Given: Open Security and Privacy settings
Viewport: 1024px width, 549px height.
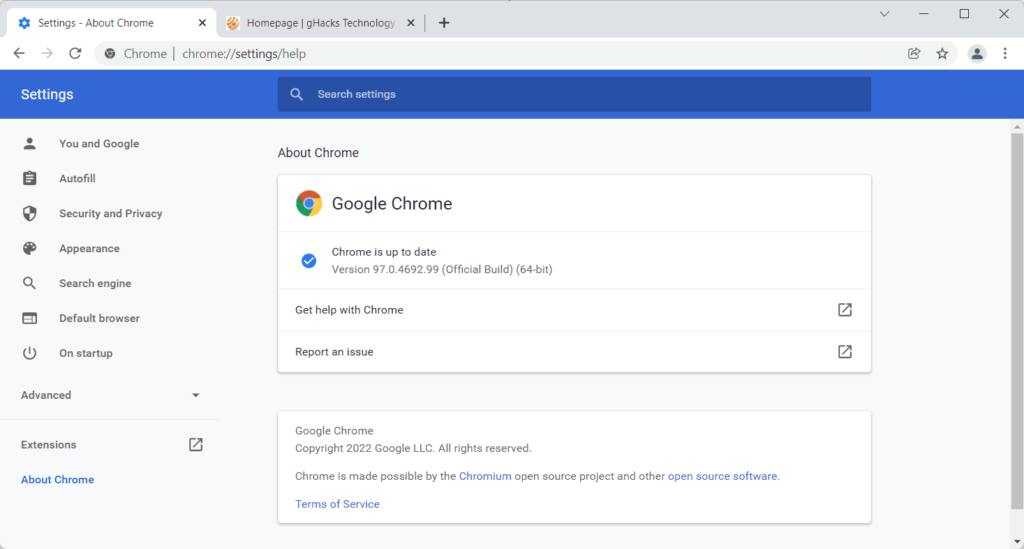Looking at the screenshot, I should 110,213.
